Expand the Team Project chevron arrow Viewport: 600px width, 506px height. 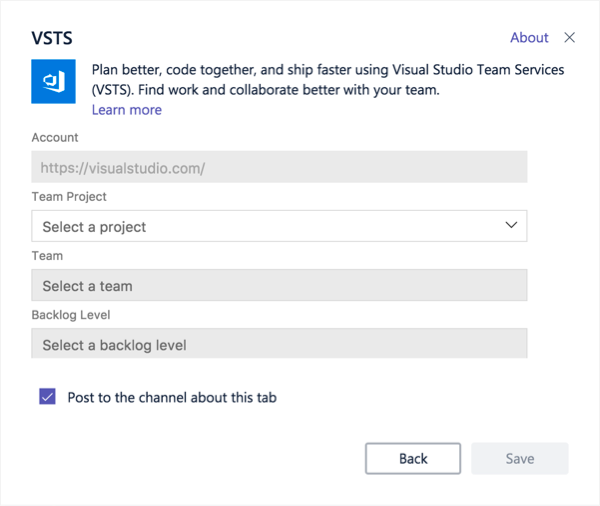pyautogui.click(x=511, y=225)
